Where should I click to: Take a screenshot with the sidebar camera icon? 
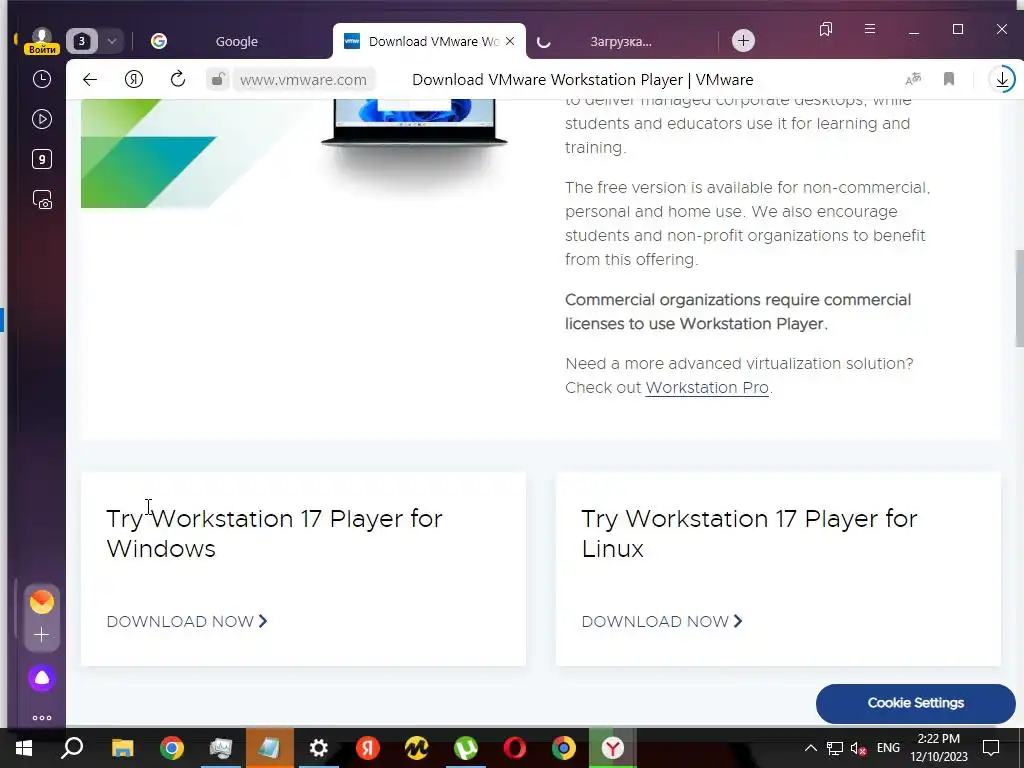(x=42, y=199)
